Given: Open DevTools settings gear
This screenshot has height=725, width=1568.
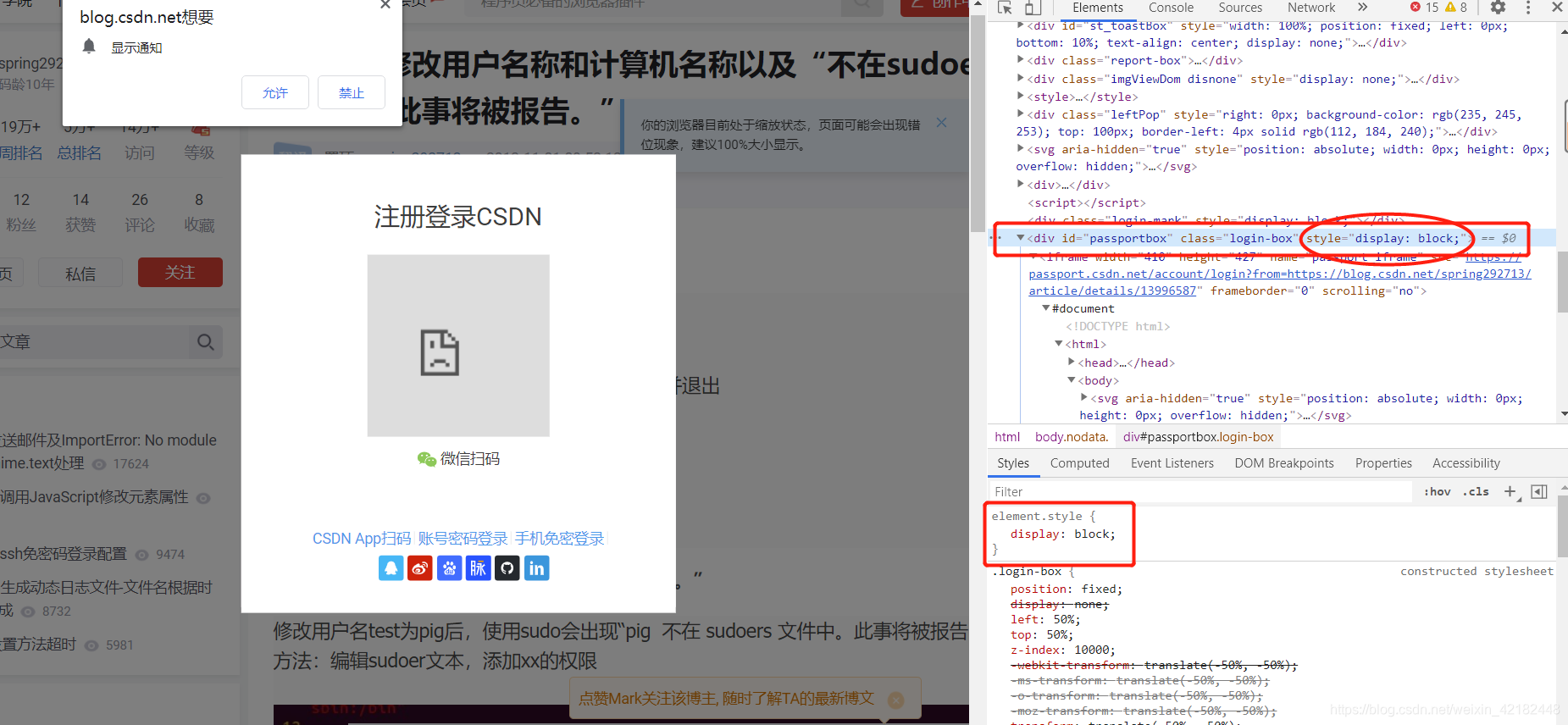Looking at the screenshot, I should [1498, 8].
